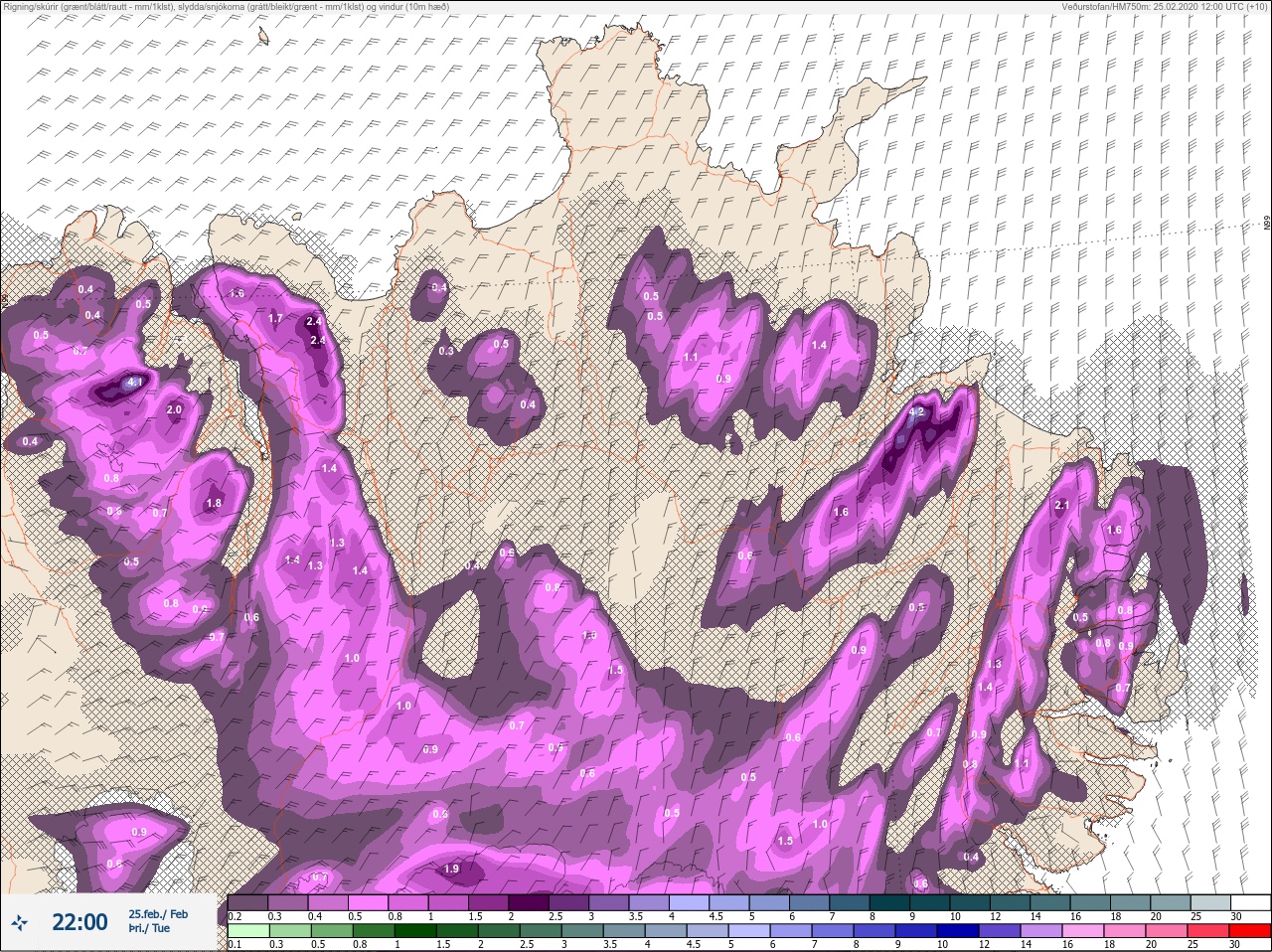
Task: Click the 22:00 forecast time label
Action: click(x=79, y=922)
